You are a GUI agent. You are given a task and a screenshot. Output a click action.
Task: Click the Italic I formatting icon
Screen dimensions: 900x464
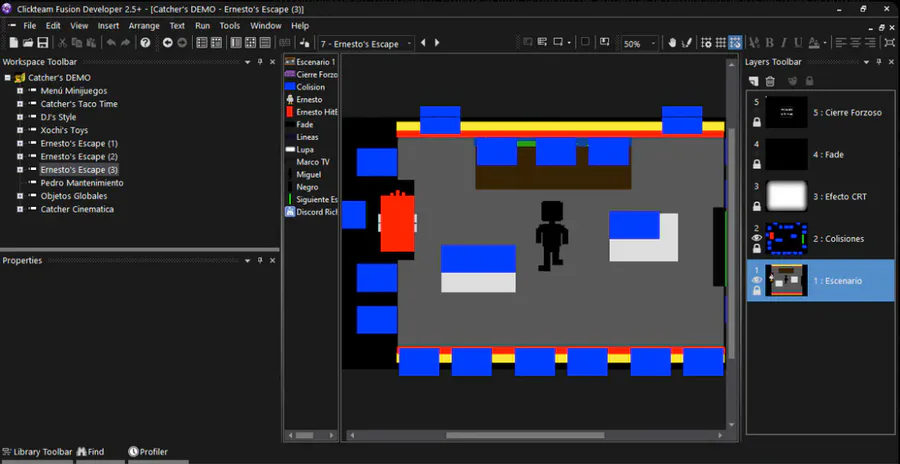(x=784, y=42)
